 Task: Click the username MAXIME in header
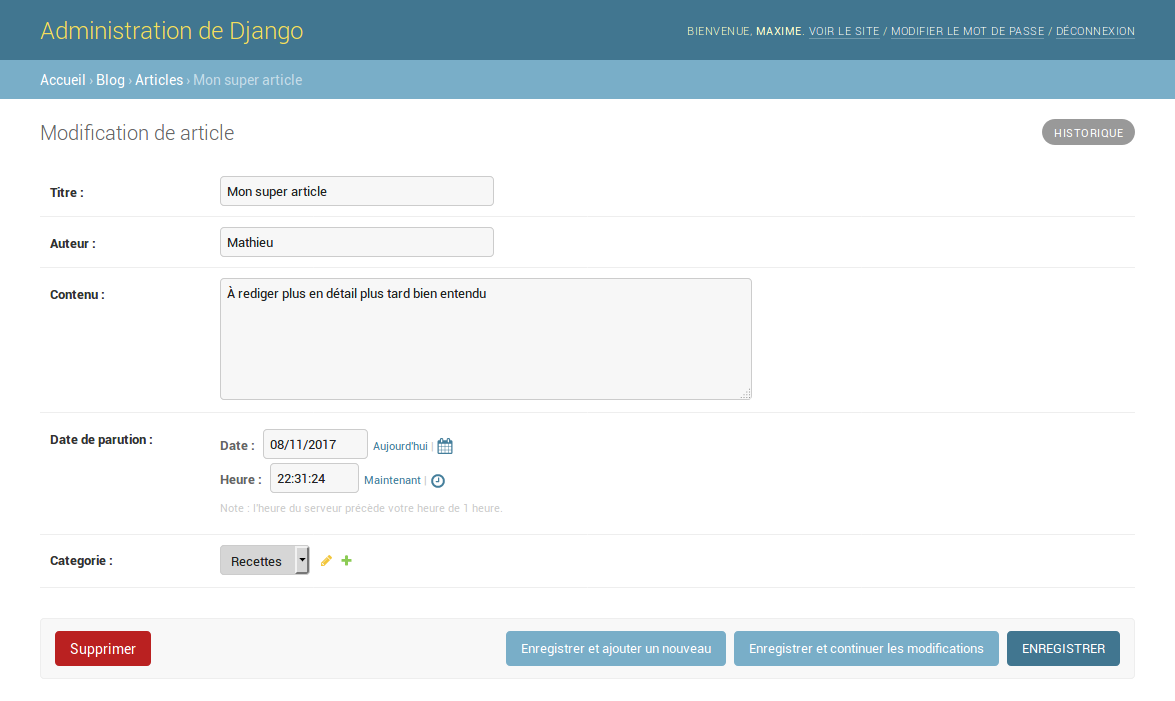pyautogui.click(x=779, y=31)
